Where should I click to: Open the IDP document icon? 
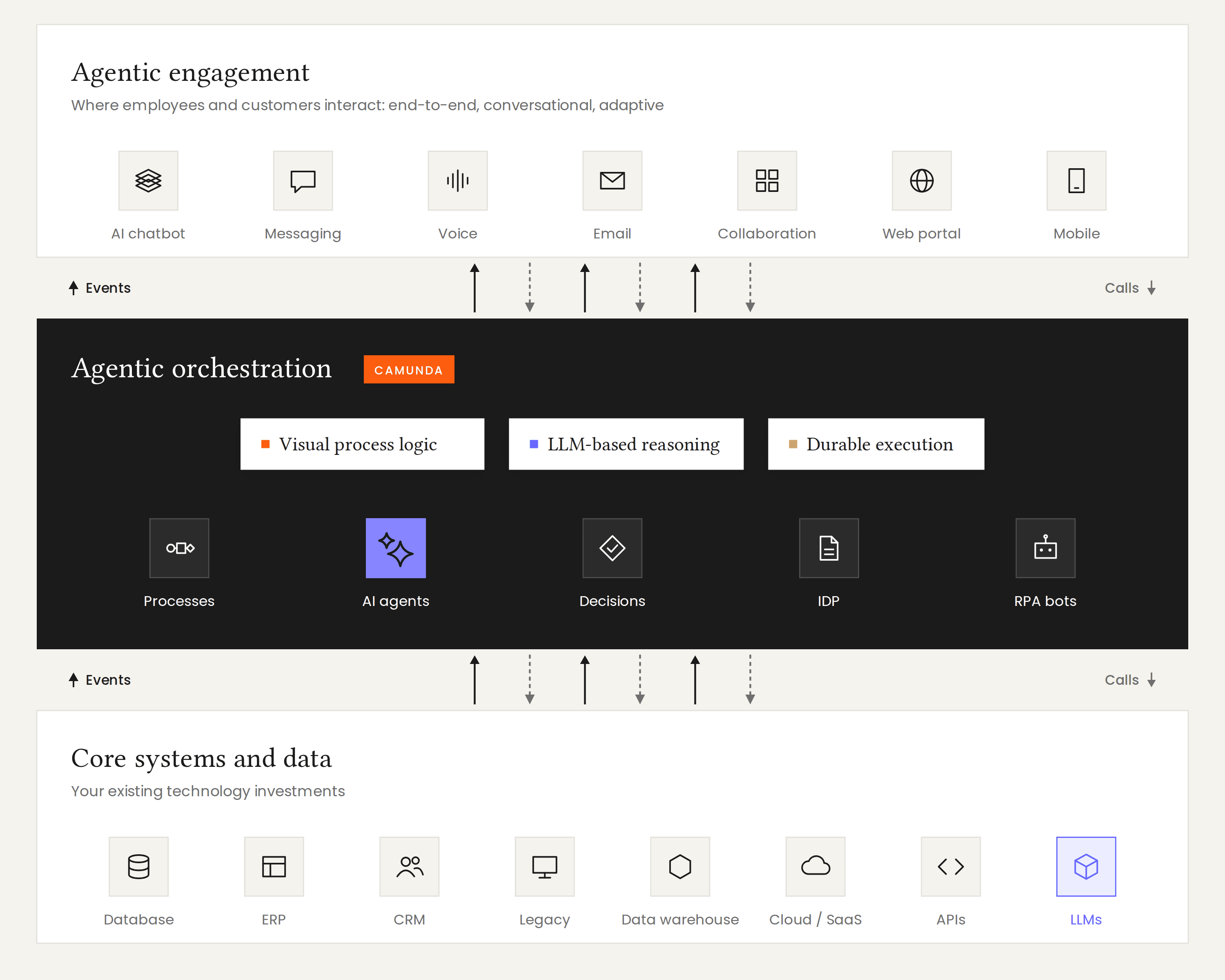tap(829, 548)
